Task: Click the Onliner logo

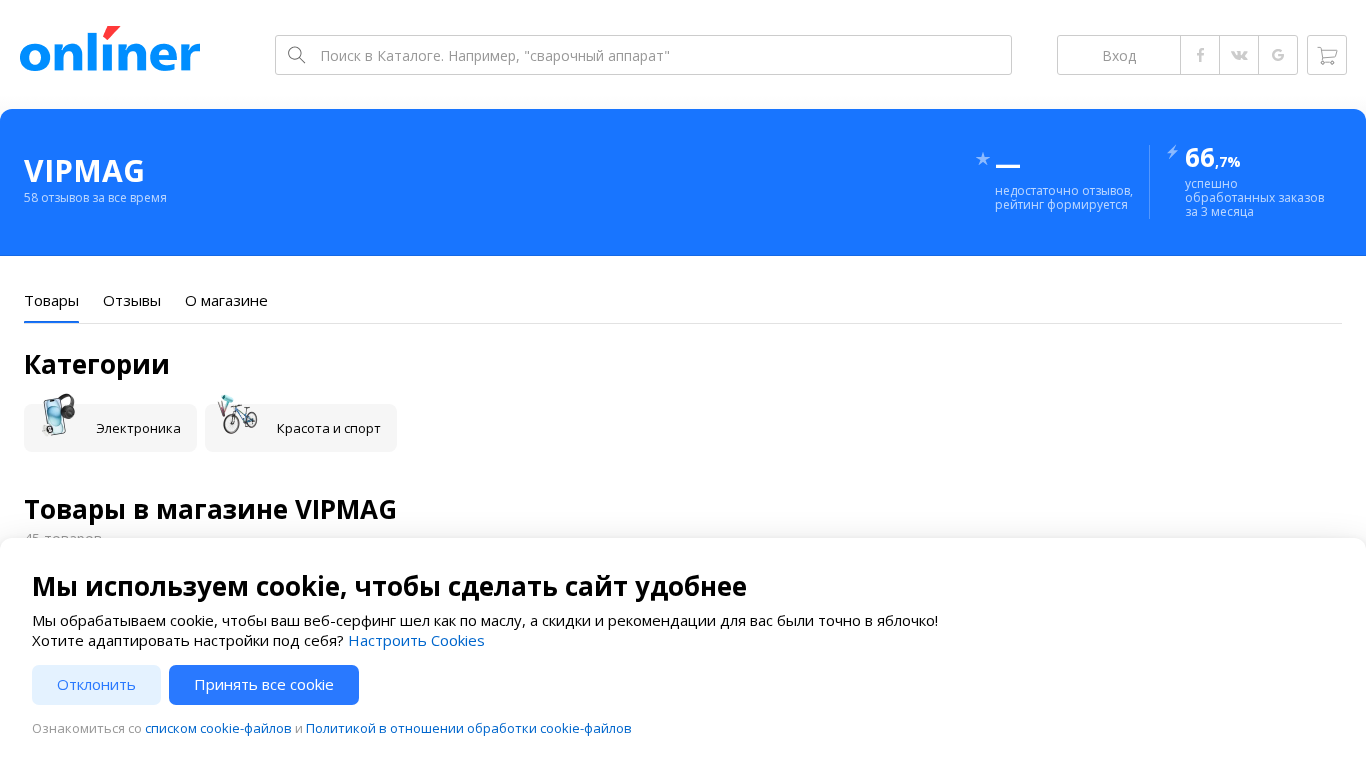Action: 110,50
